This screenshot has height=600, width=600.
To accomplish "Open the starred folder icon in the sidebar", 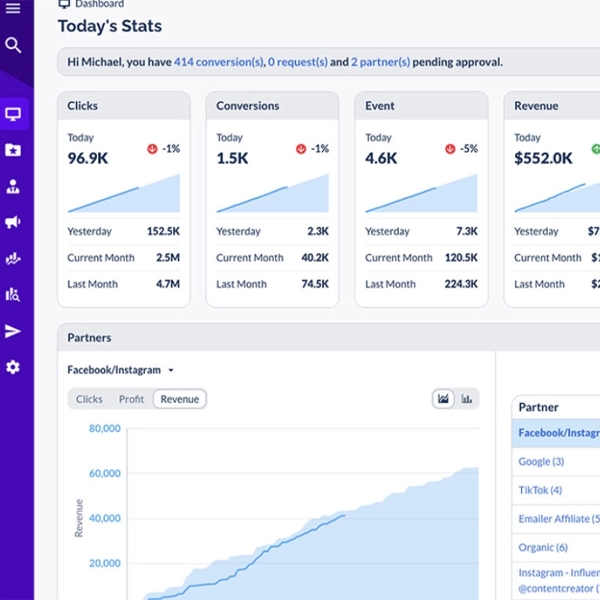I will [13, 150].
